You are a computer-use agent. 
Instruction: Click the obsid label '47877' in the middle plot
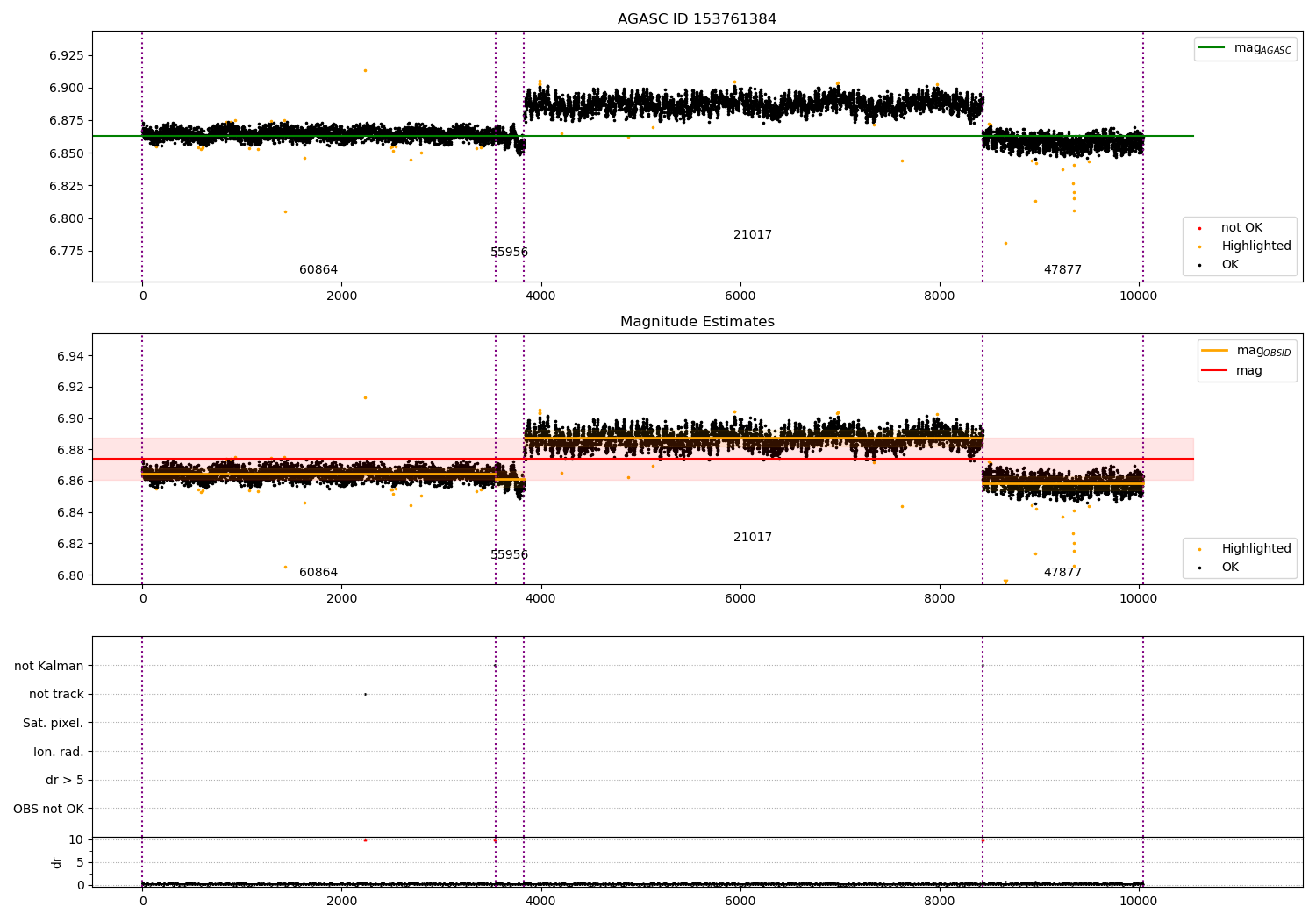click(1062, 573)
